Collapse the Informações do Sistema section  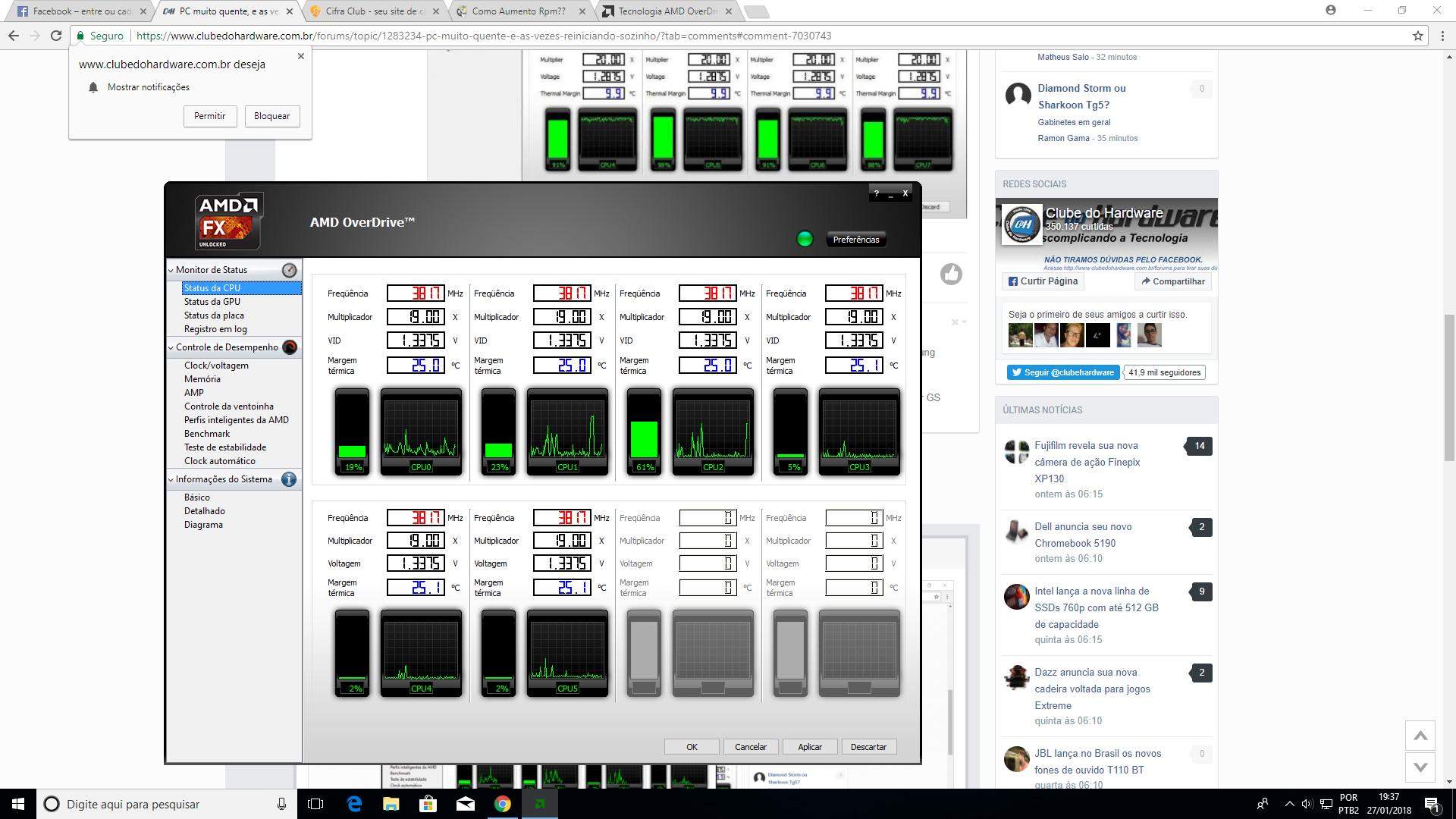171,480
